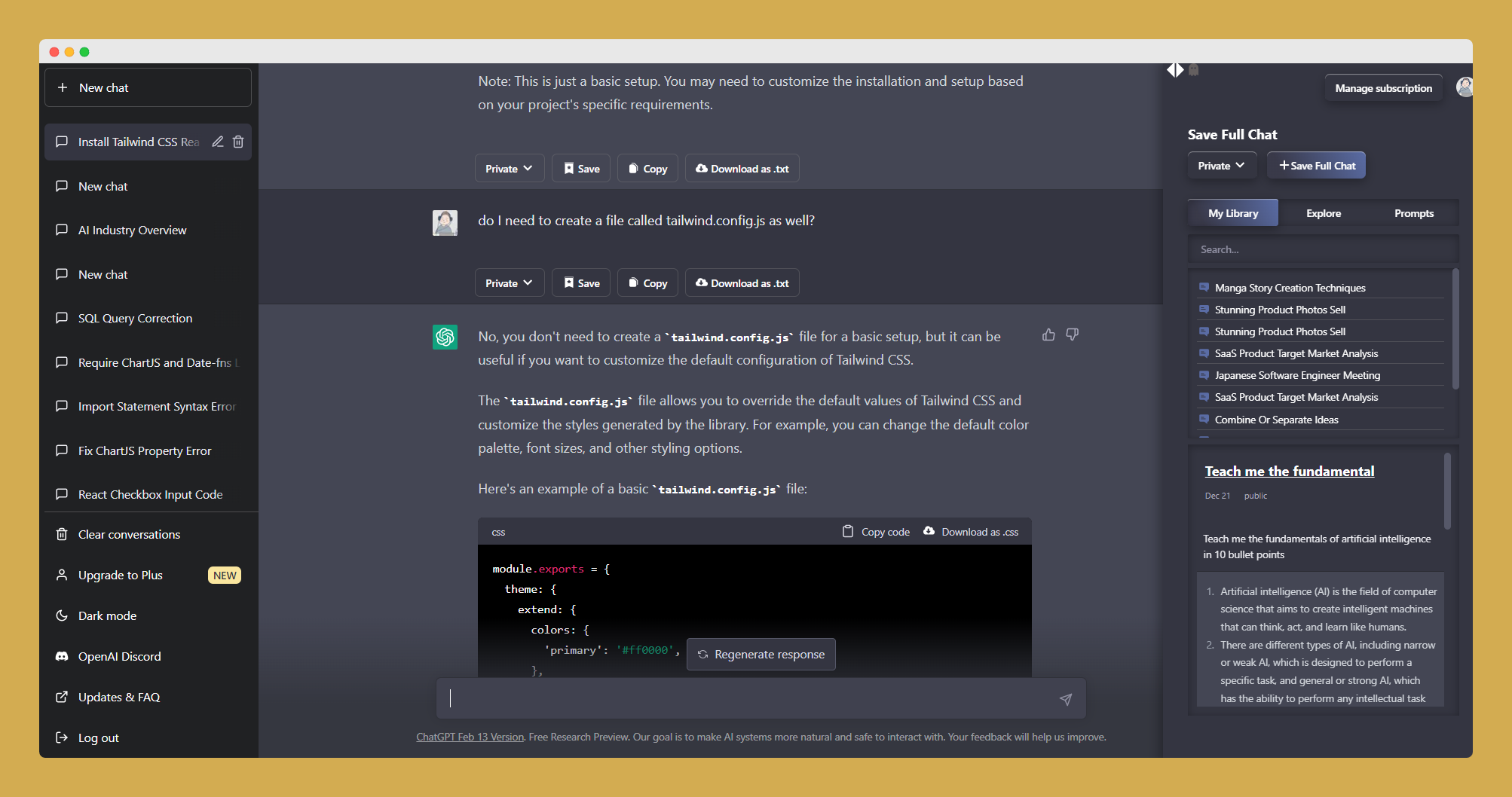Copy the Note message text
The width and height of the screenshot is (1512, 797).
(648, 169)
